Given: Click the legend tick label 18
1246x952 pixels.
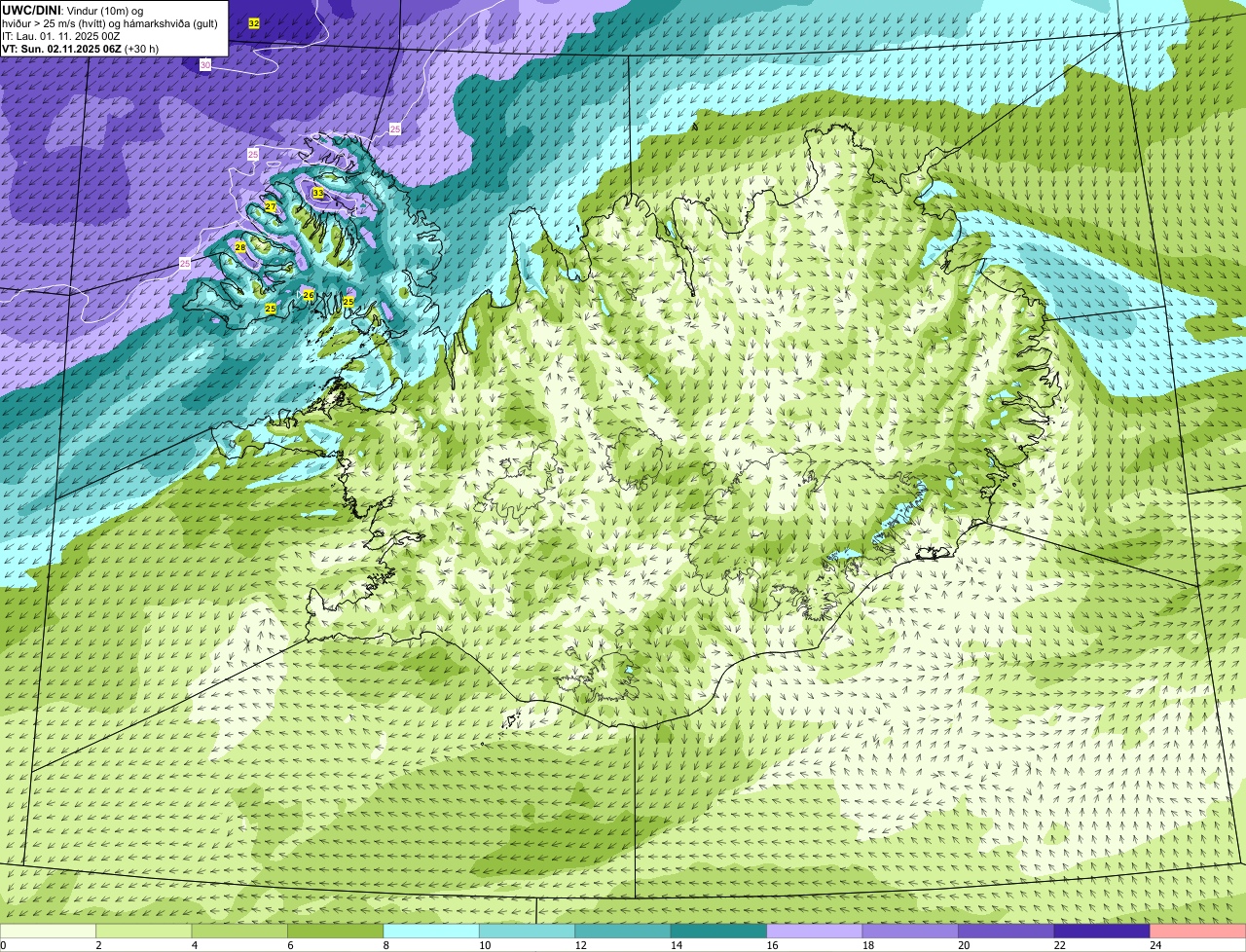Looking at the screenshot, I should (x=867, y=945).
